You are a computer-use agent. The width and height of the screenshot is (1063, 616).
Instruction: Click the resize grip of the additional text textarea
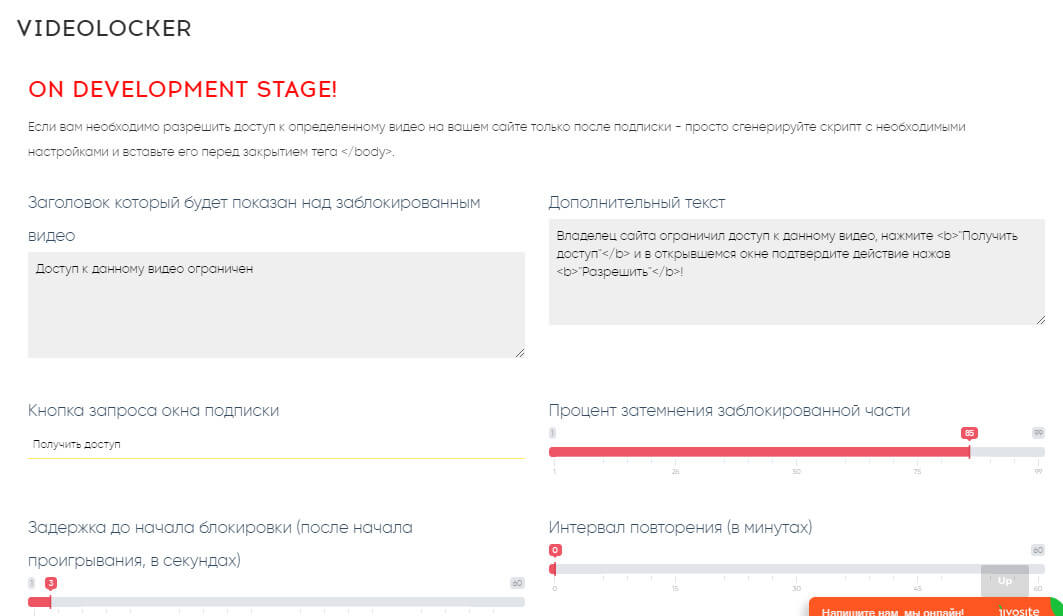pyautogui.click(x=1041, y=321)
